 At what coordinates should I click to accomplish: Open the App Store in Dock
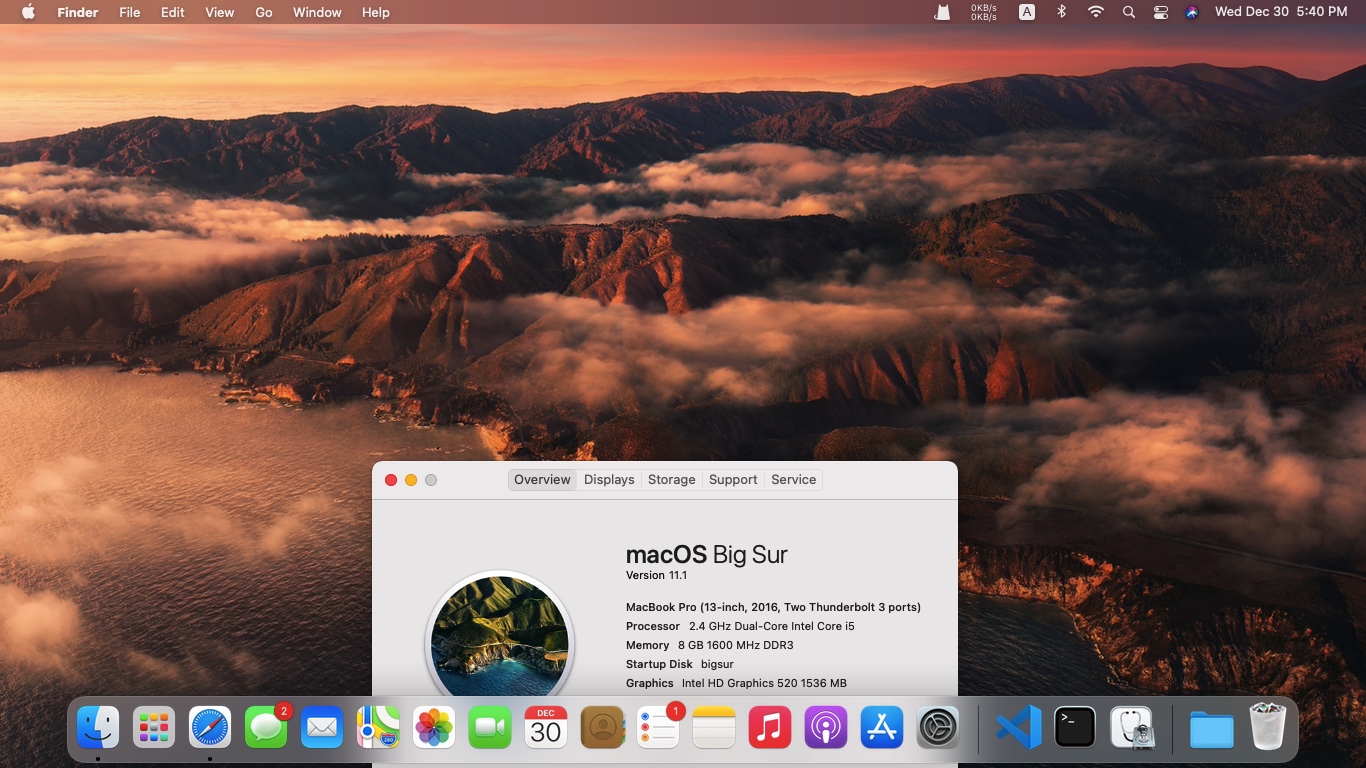(x=882, y=727)
